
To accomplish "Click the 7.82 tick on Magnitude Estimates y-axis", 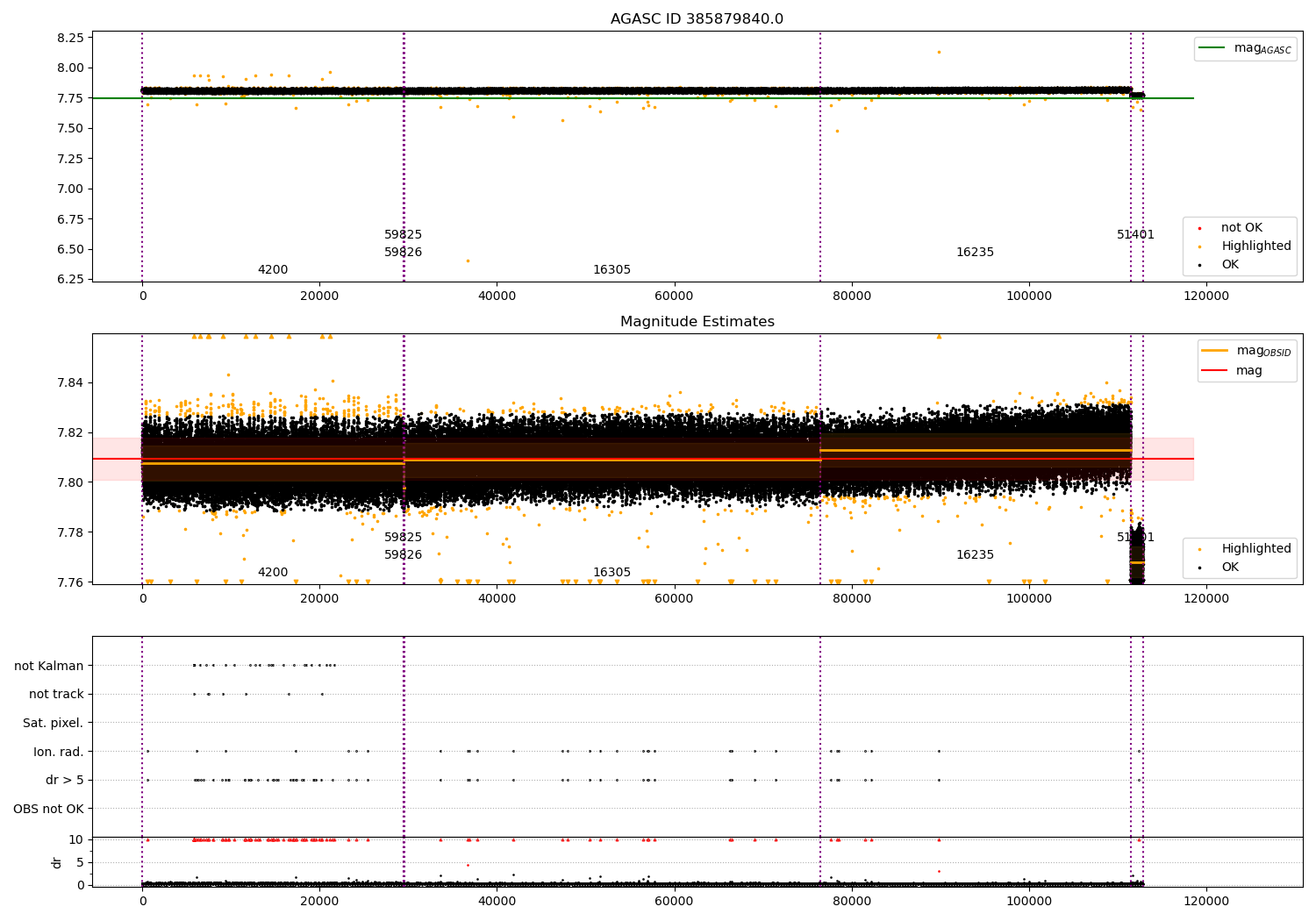I will click(69, 432).
